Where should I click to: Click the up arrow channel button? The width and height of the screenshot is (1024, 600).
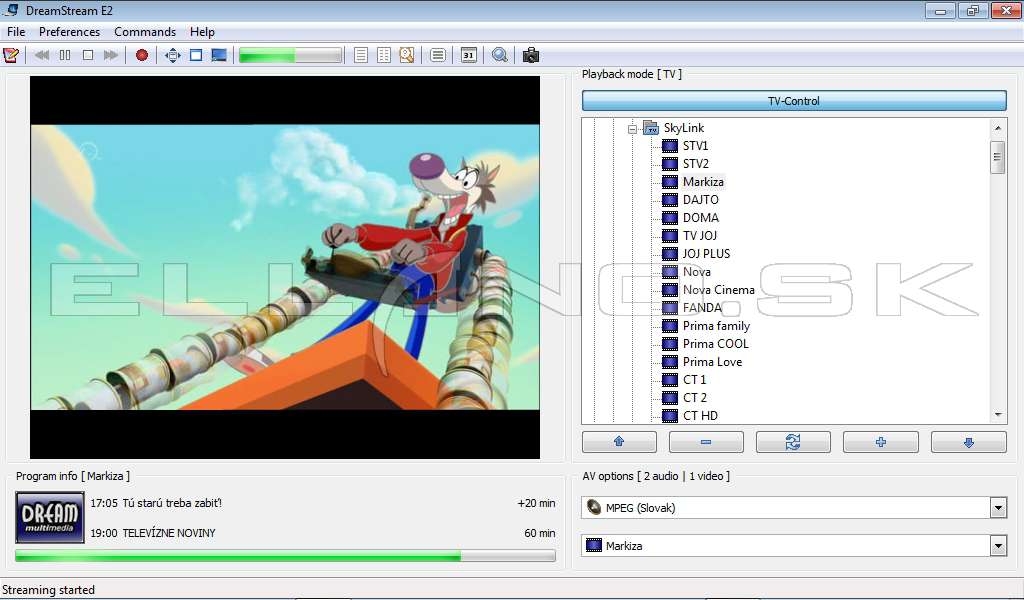[x=619, y=442]
